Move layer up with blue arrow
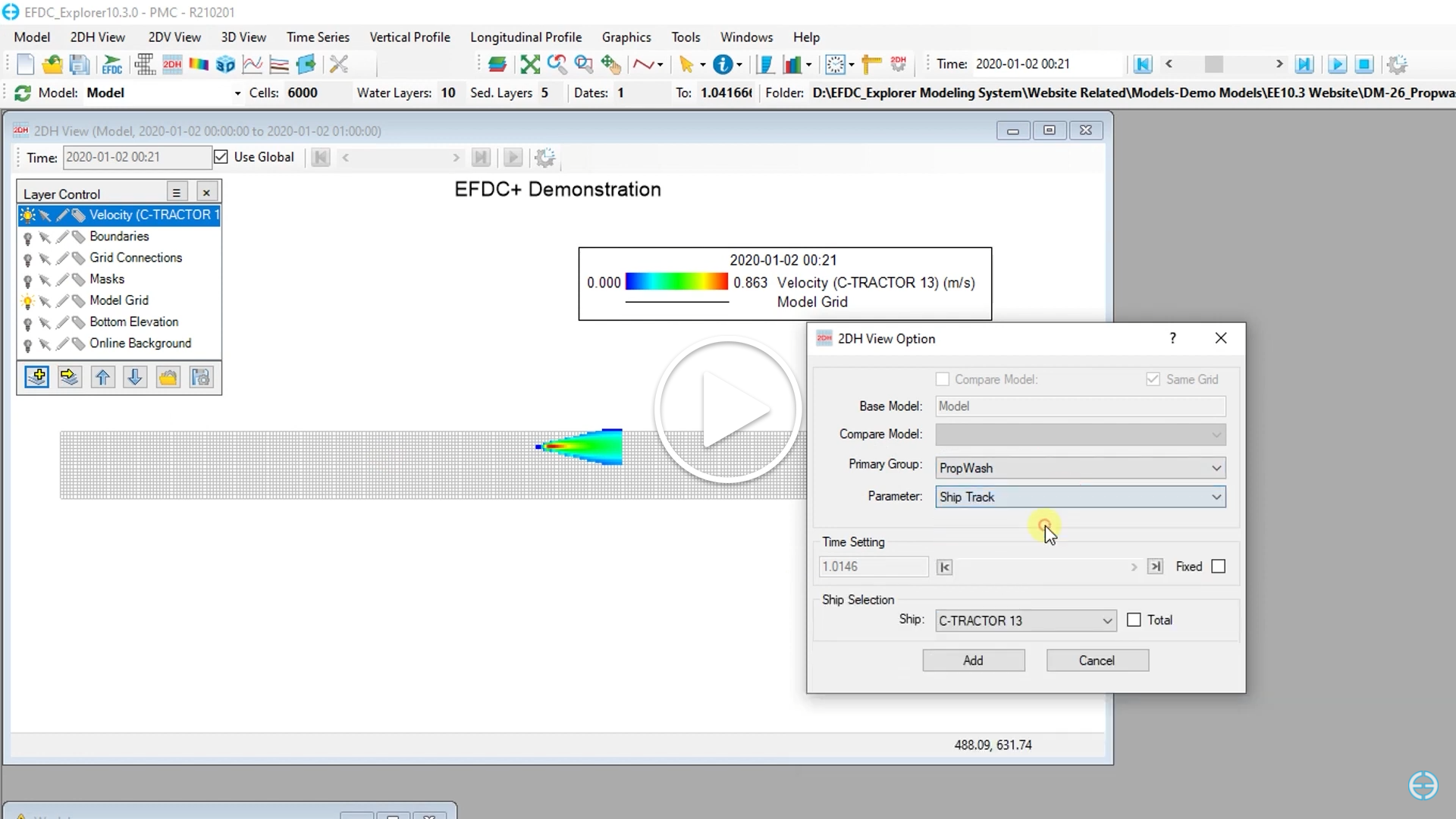Screen dimensions: 1456x819 point(102,377)
